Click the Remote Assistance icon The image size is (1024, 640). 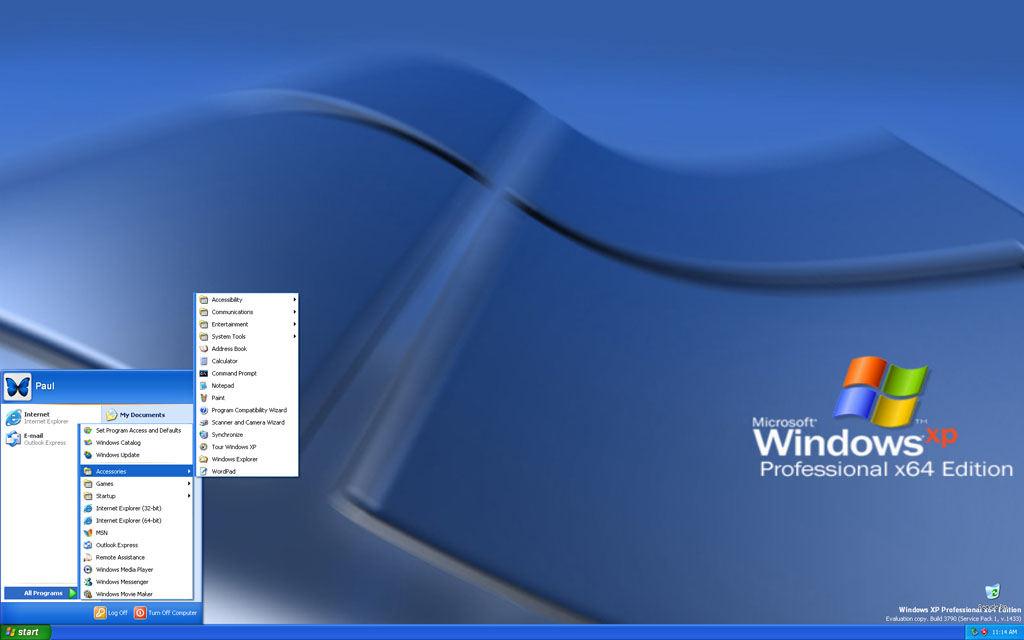88,558
